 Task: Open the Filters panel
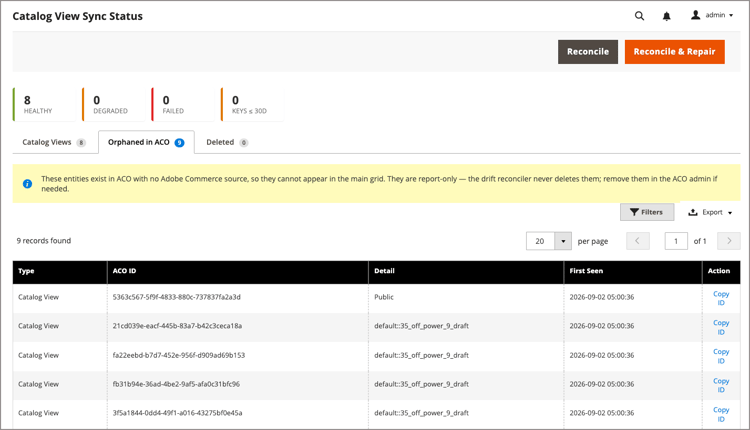tap(647, 212)
